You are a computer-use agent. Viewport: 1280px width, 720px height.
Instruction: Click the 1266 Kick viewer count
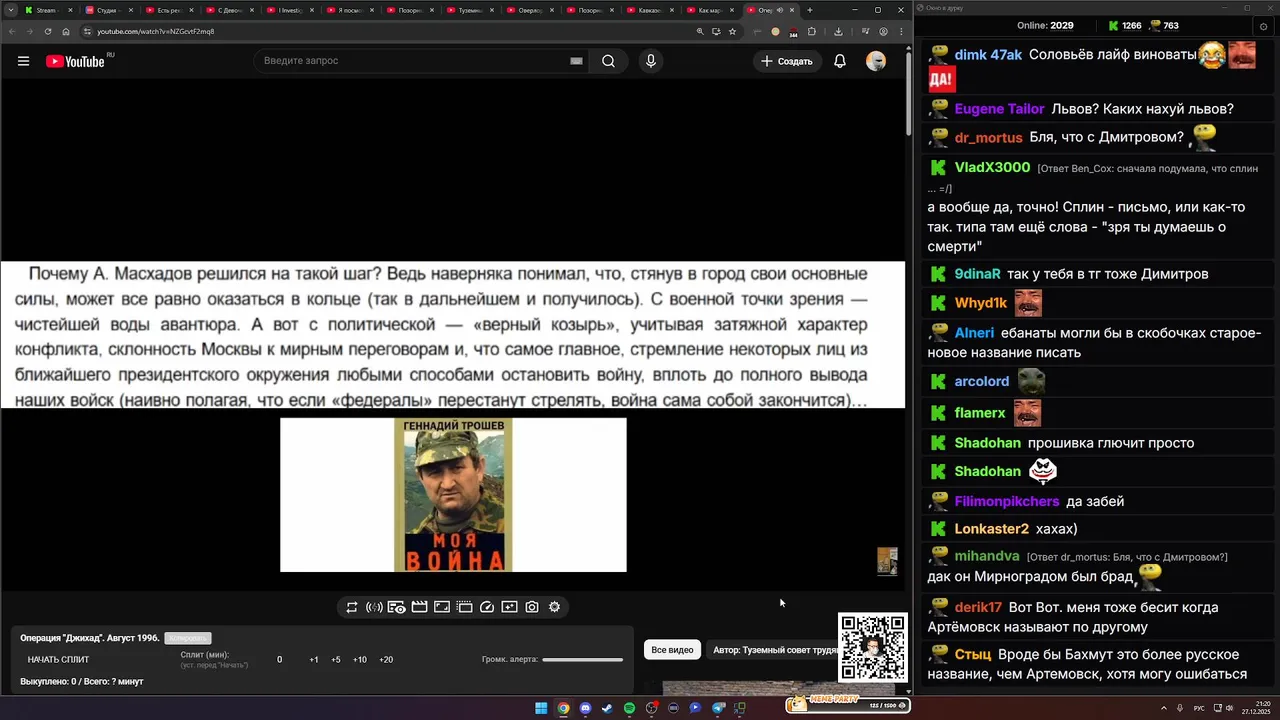point(1124,25)
